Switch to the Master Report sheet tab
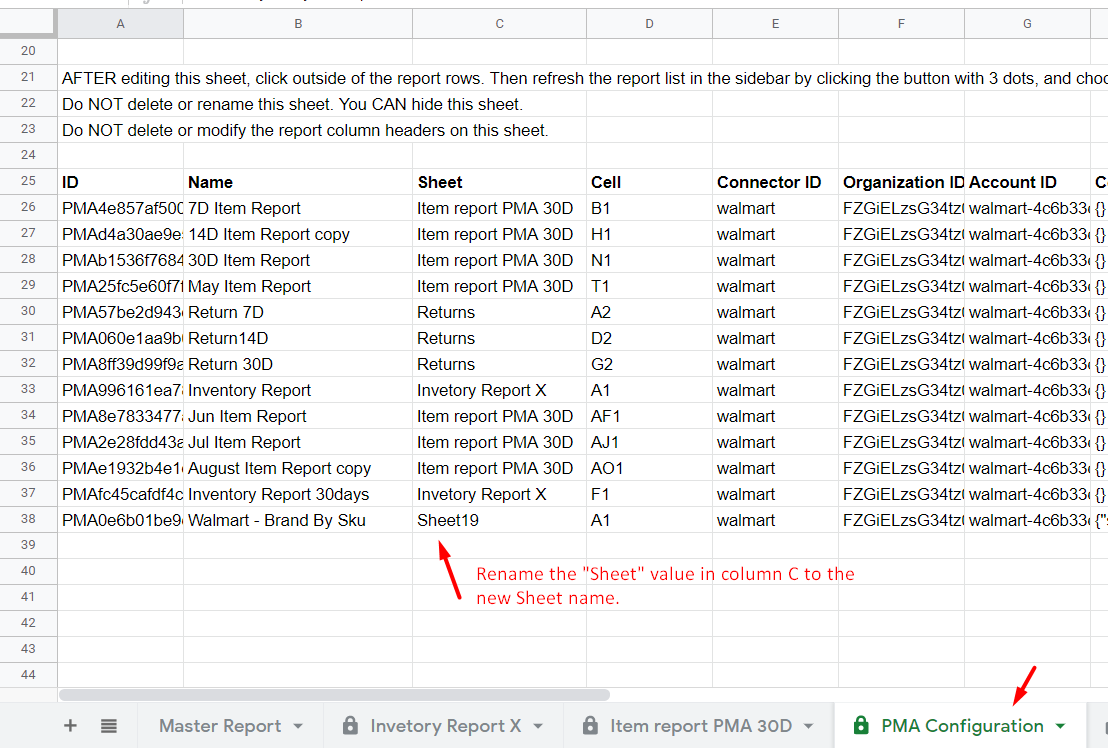Image resolution: width=1108 pixels, height=748 pixels. point(219,726)
